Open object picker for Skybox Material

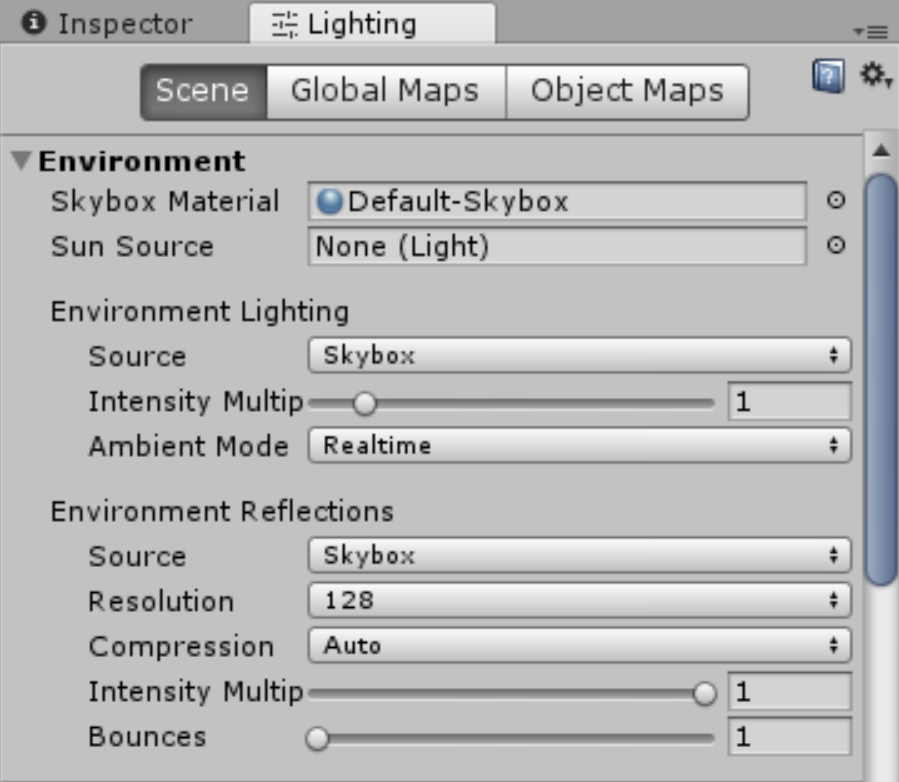[836, 200]
